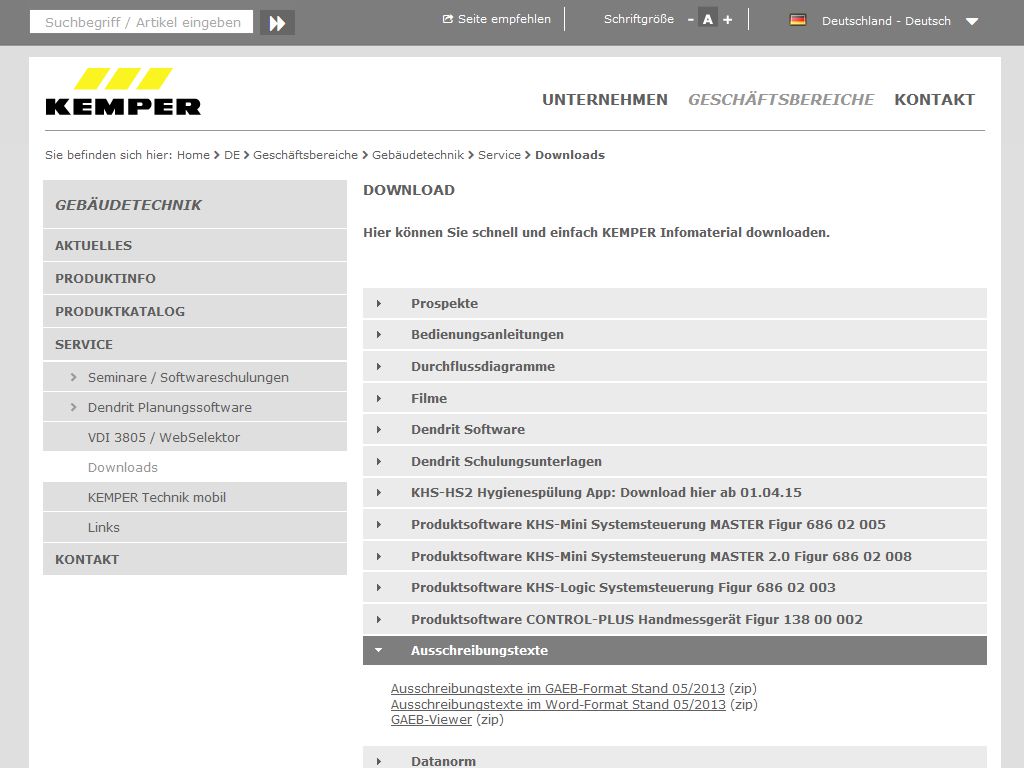Click Service in the breadcrumb

point(500,155)
